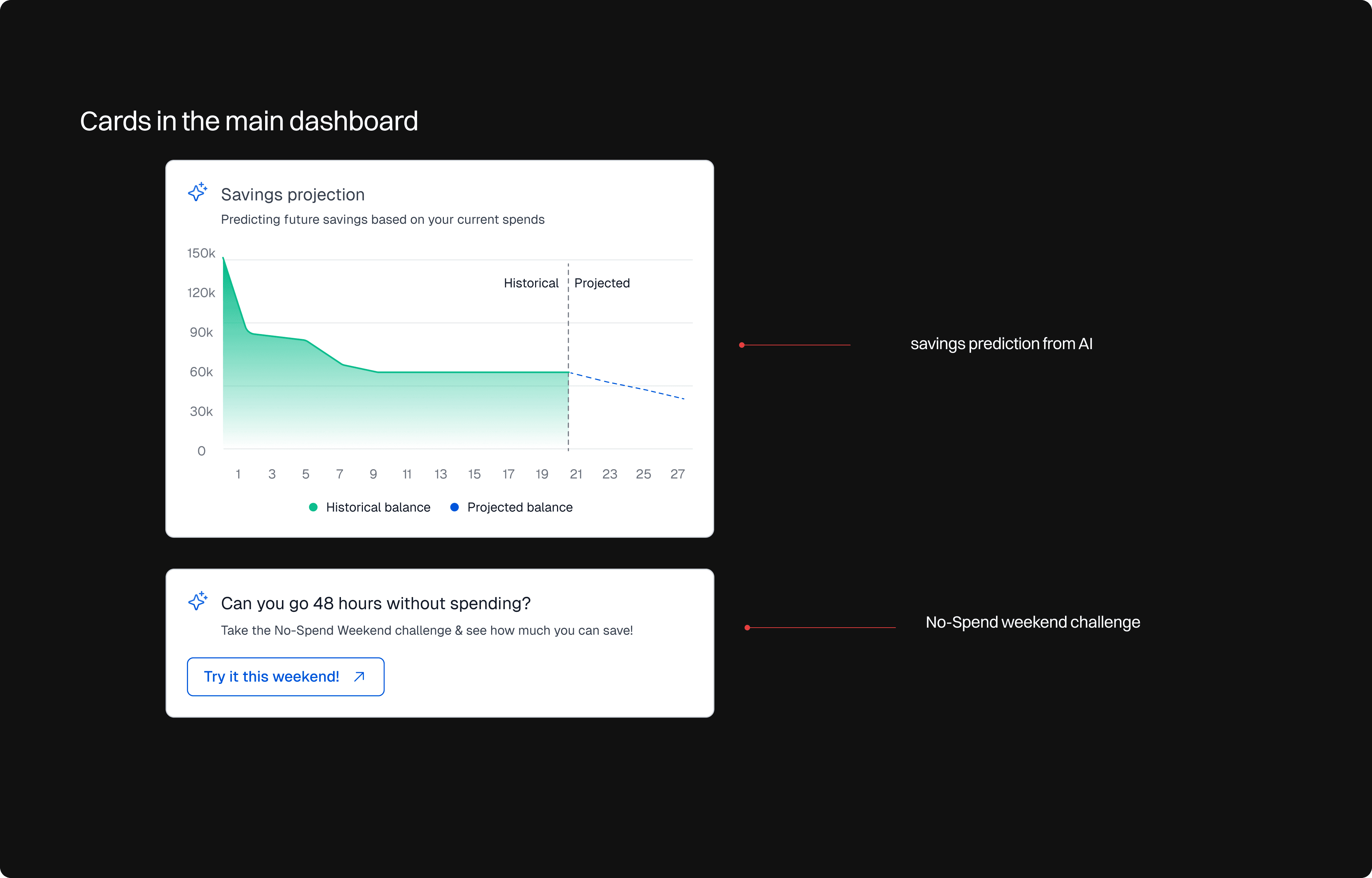This screenshot has width=1372, height=878.
Task: Click the Historical label on the chart
Action: click(531, 283)
